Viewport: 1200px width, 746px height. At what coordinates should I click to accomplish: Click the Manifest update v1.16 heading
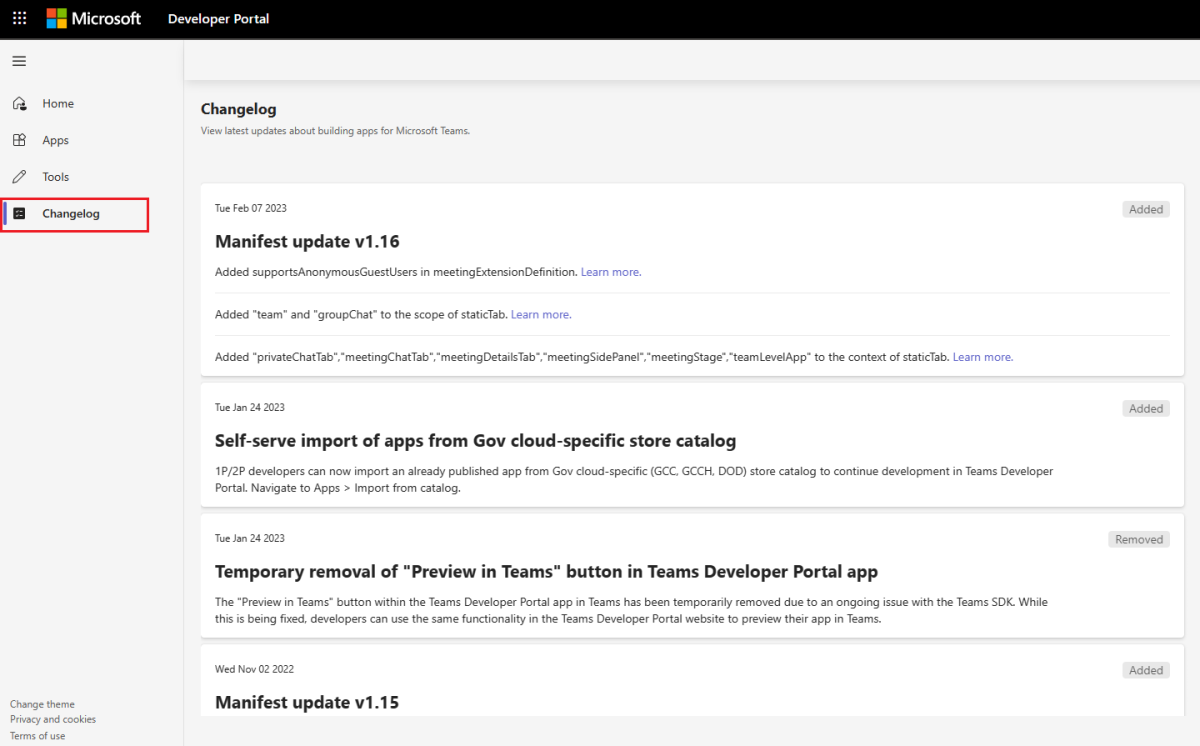307,241
